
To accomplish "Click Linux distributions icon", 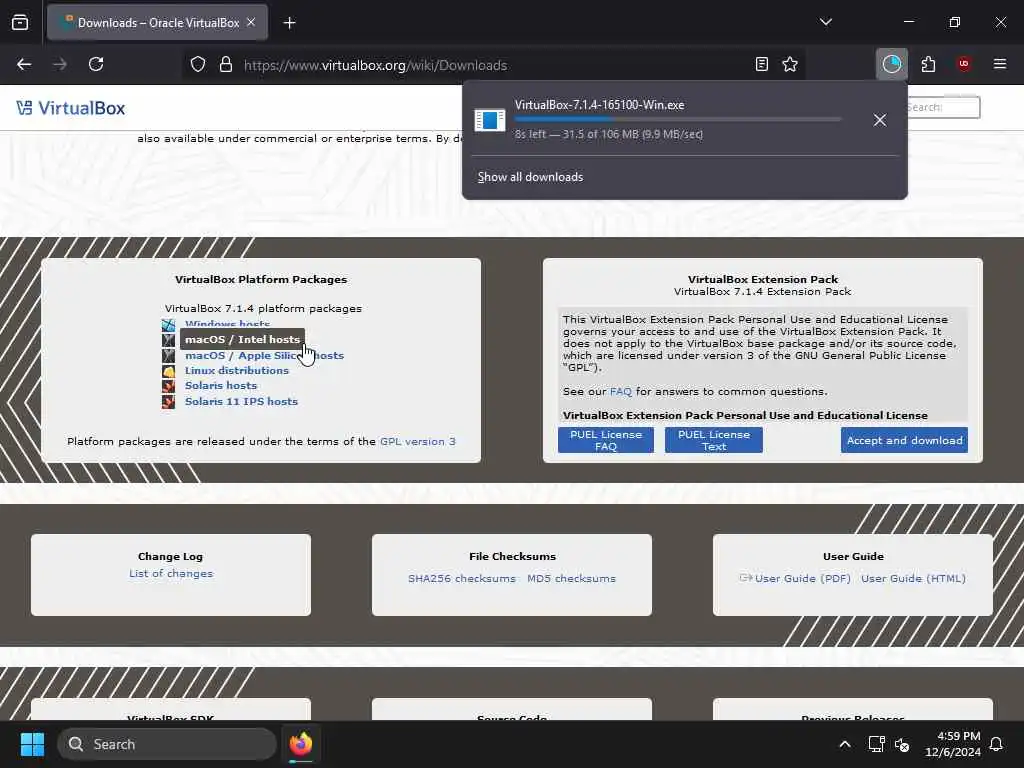I will [168, 371].
